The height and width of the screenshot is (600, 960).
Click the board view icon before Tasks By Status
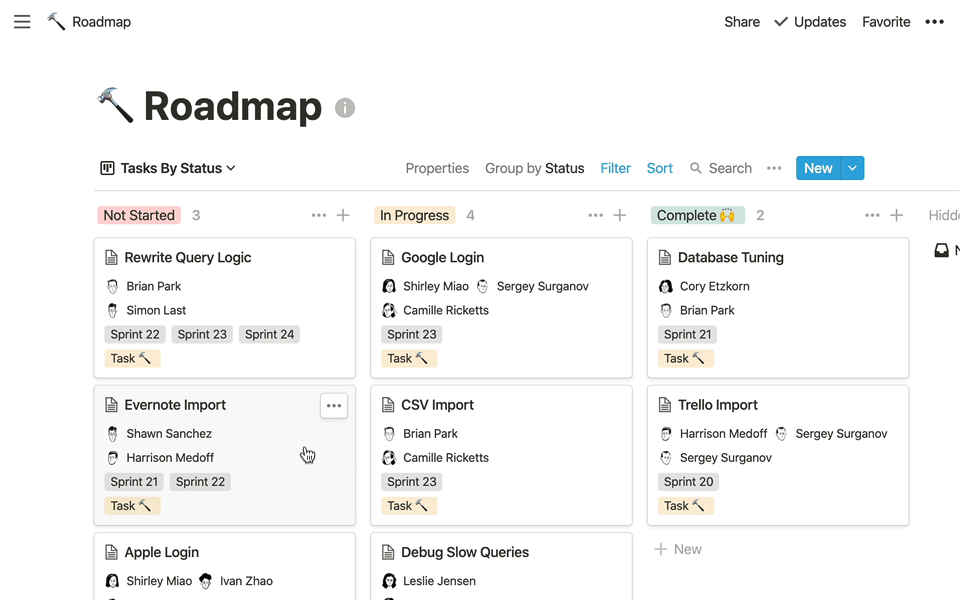coord(107,168)
